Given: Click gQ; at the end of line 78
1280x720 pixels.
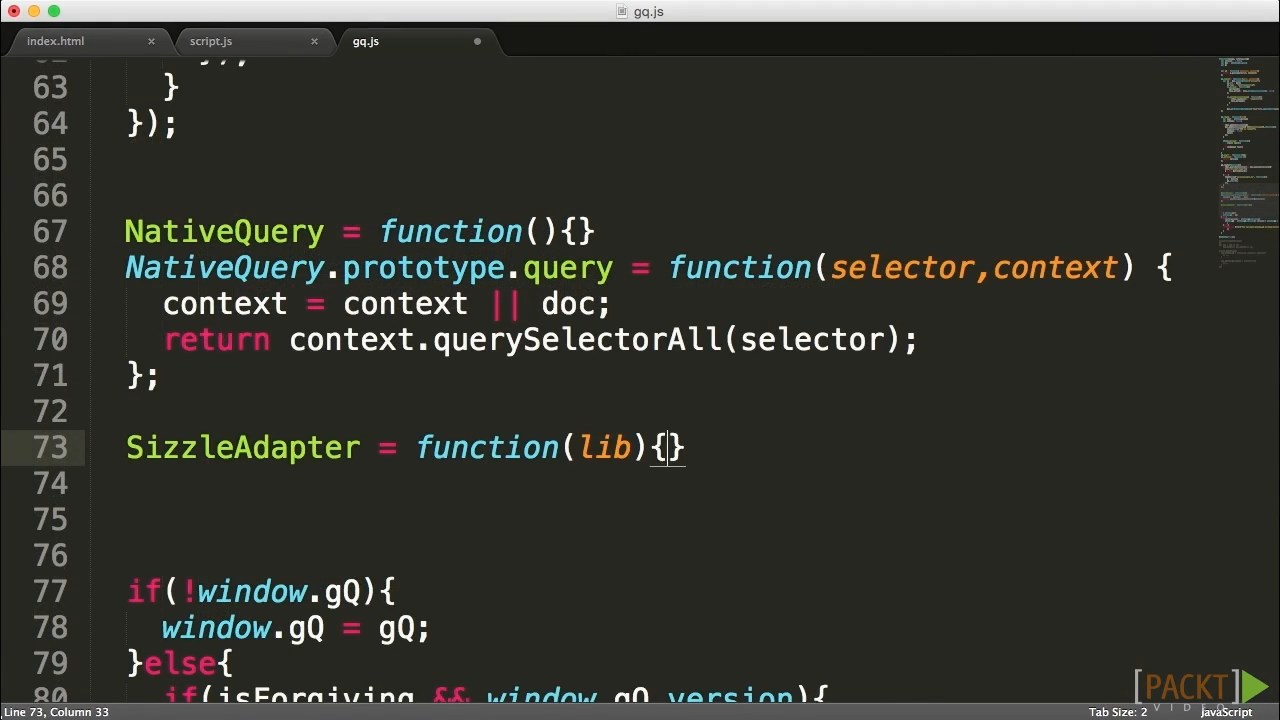Looking at the screenshot, I should (404, 629).
